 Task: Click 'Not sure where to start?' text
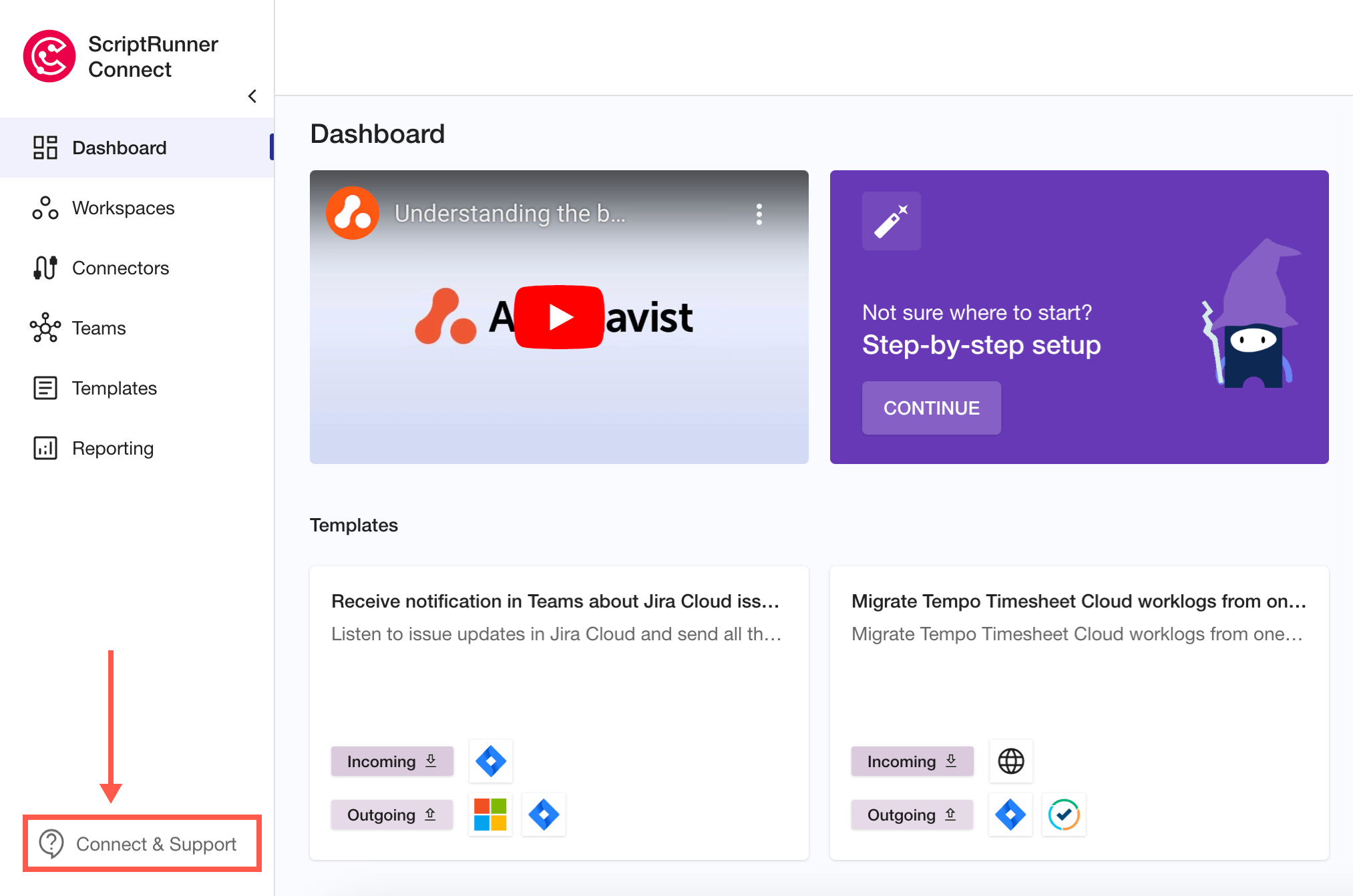pos(977,312)
